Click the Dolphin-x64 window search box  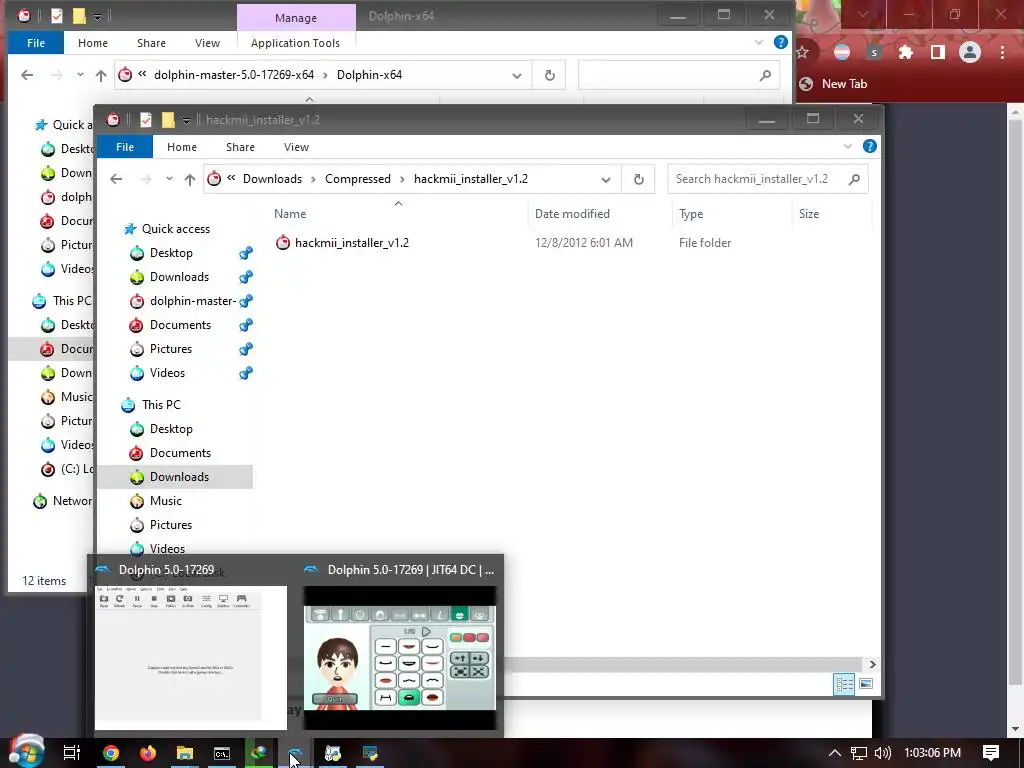(679, 75)
